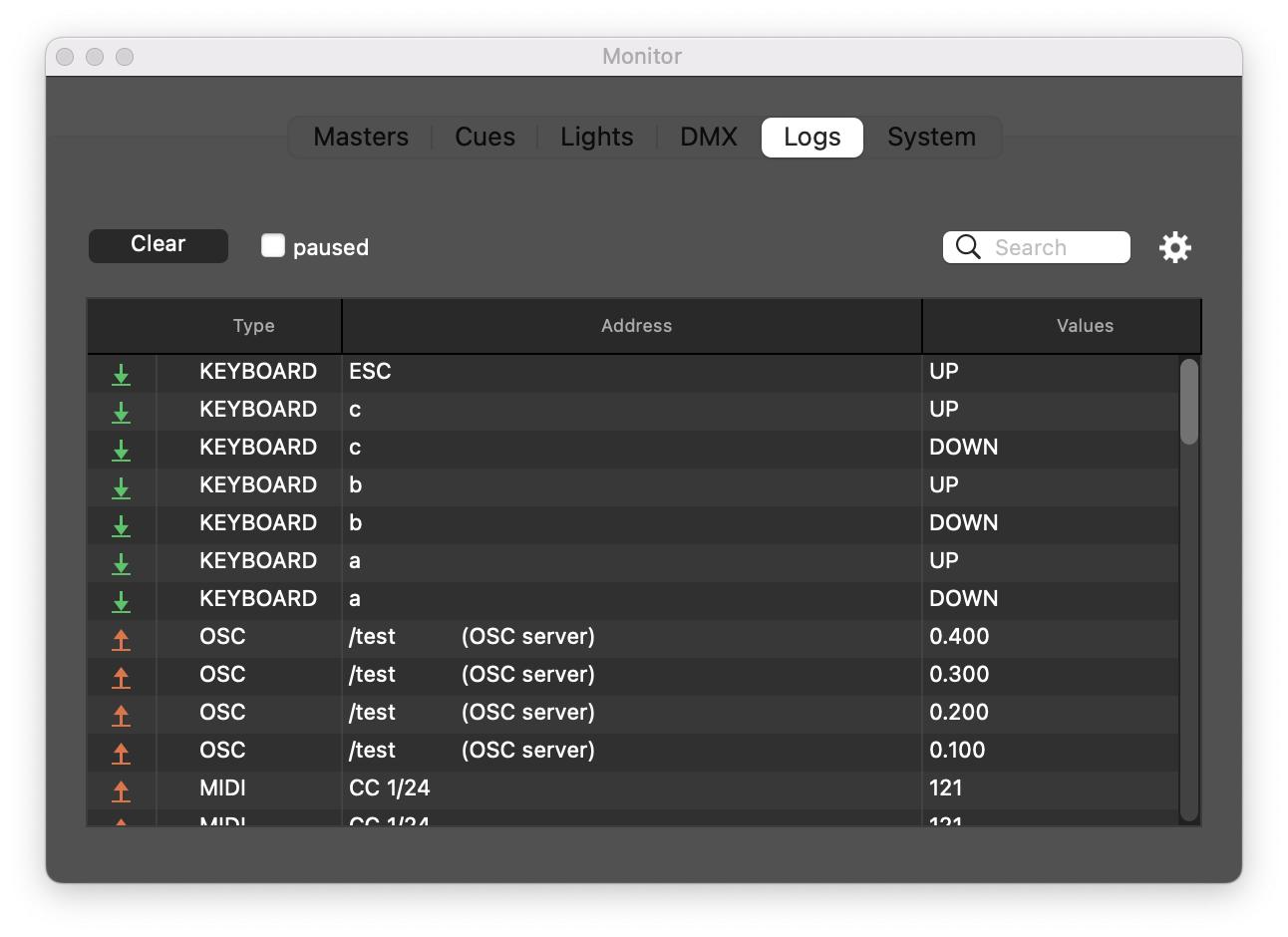Click the log table vertical scrollbar thumb
The height and width of the screenshot is (937, 1288).
pos(1188,401)
